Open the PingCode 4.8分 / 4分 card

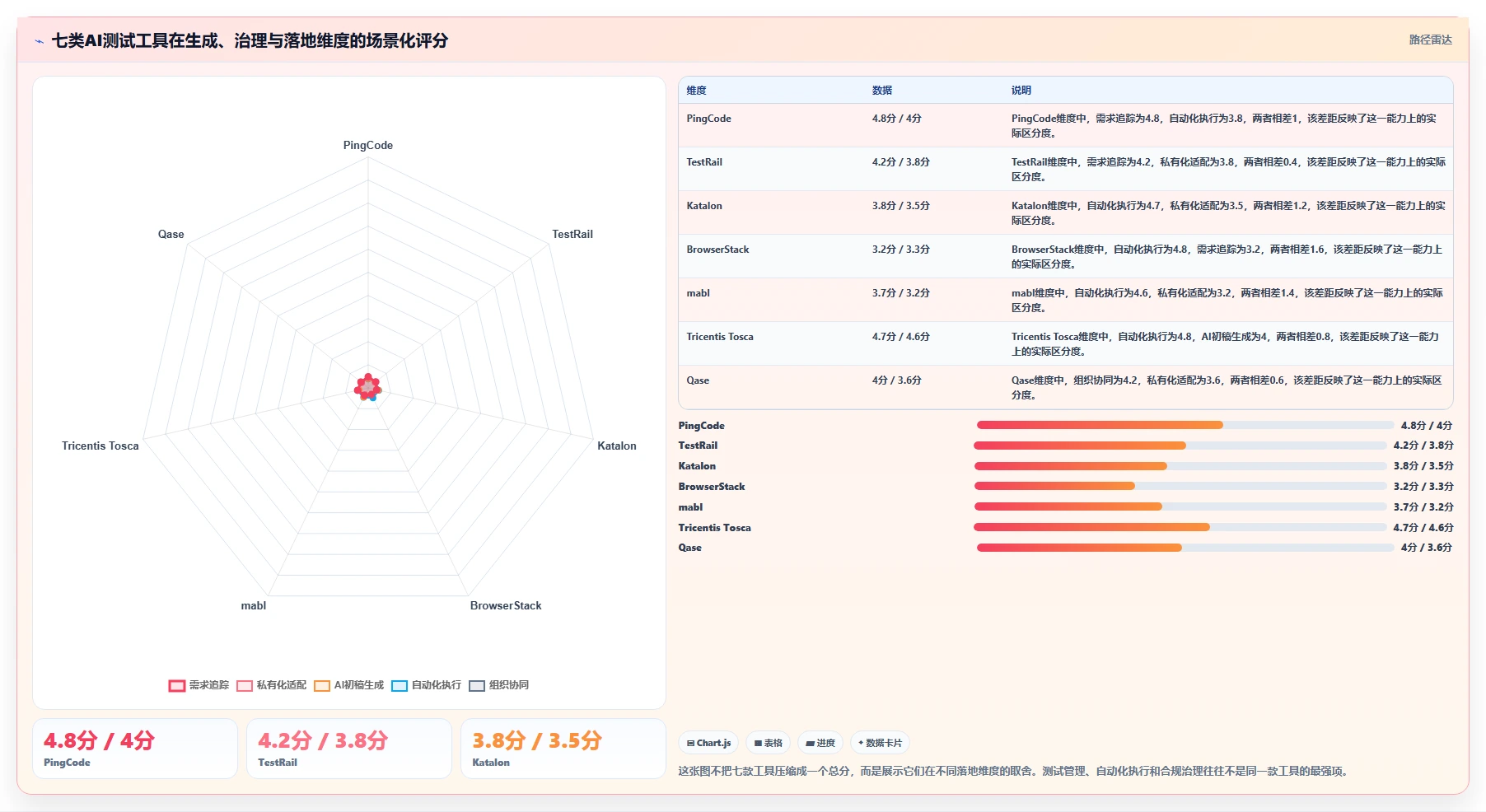[135, 749]
